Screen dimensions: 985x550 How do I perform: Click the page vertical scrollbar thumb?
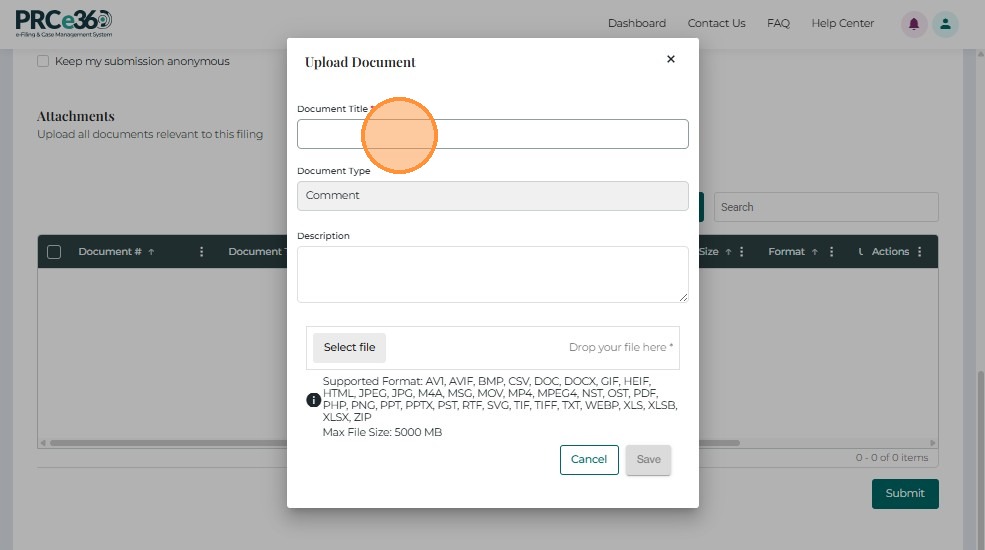point(980,458)
